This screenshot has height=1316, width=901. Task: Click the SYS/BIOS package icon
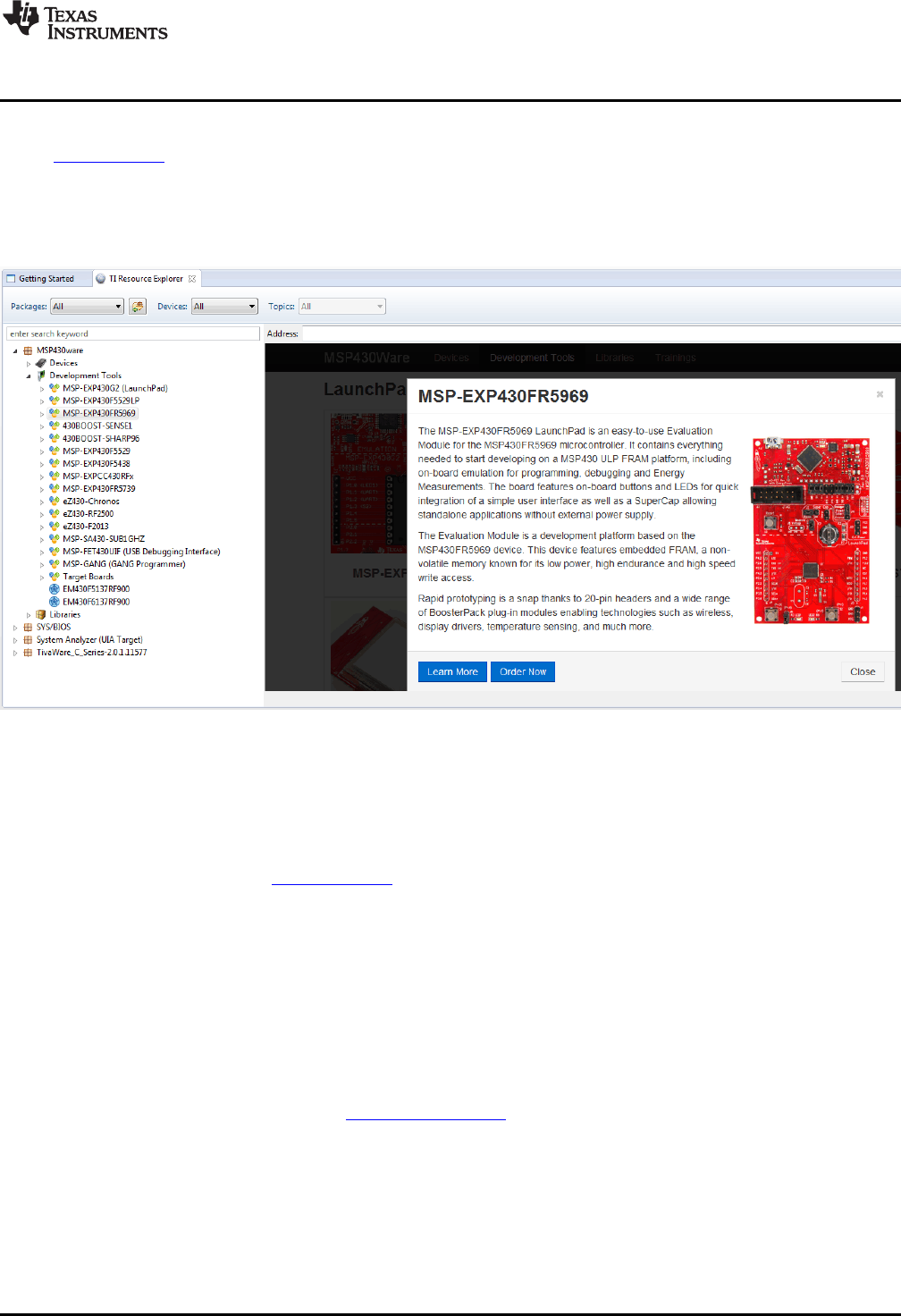coord(28,627)
